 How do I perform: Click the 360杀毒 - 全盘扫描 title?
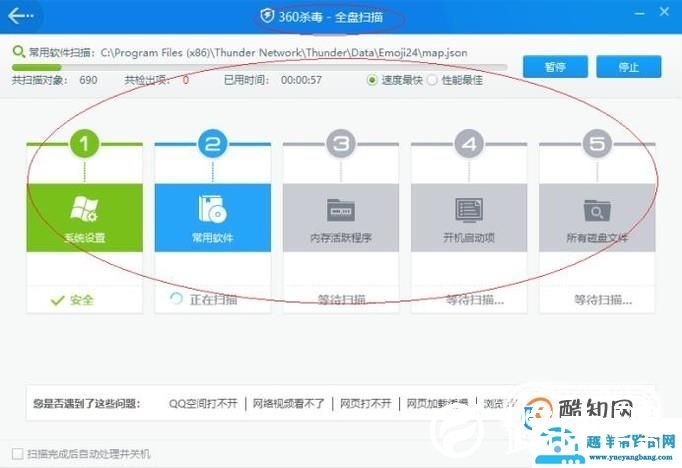point(331,17)
